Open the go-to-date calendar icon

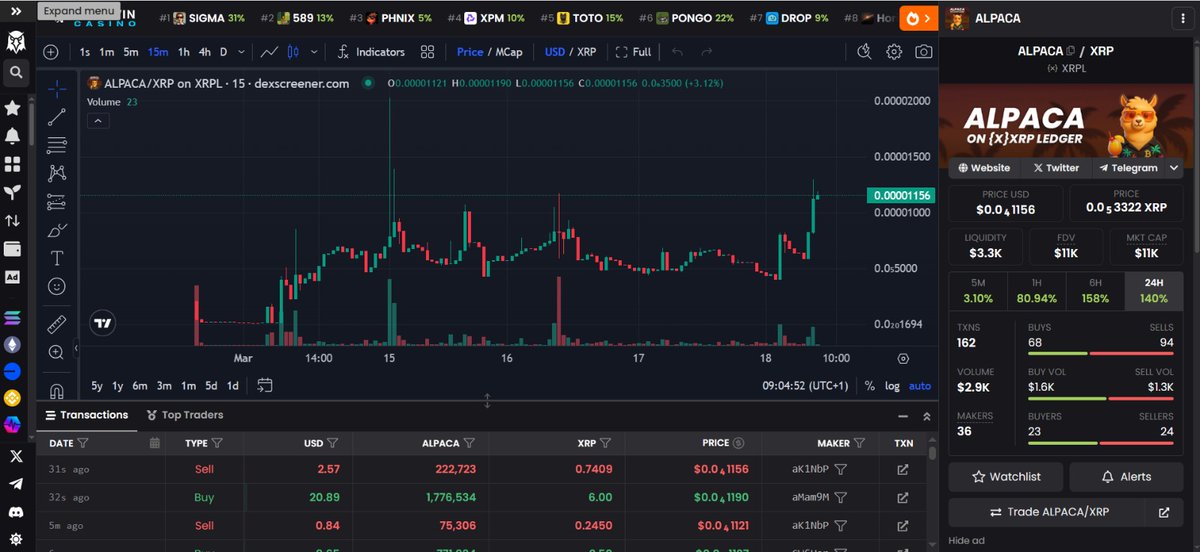tap(264, 385)
